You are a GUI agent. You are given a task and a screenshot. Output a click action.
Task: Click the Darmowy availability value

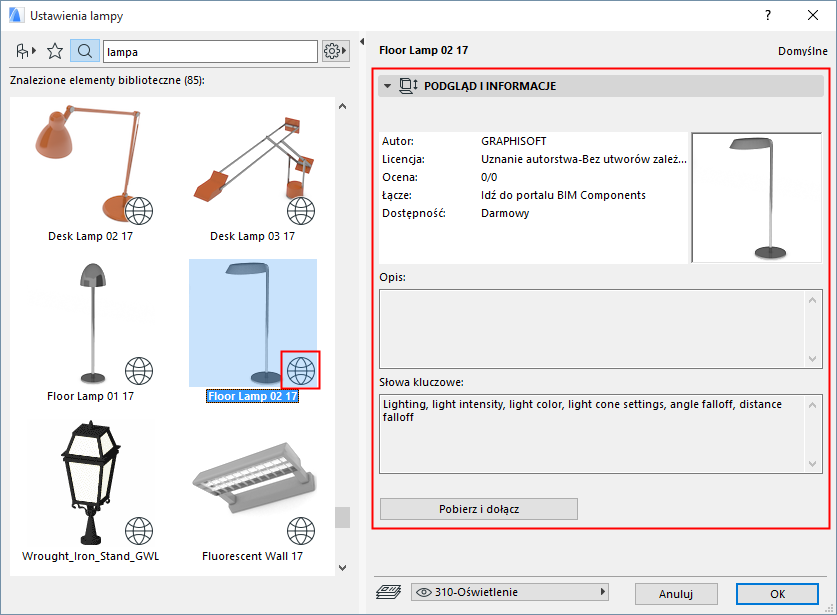[x=505, y=213]
